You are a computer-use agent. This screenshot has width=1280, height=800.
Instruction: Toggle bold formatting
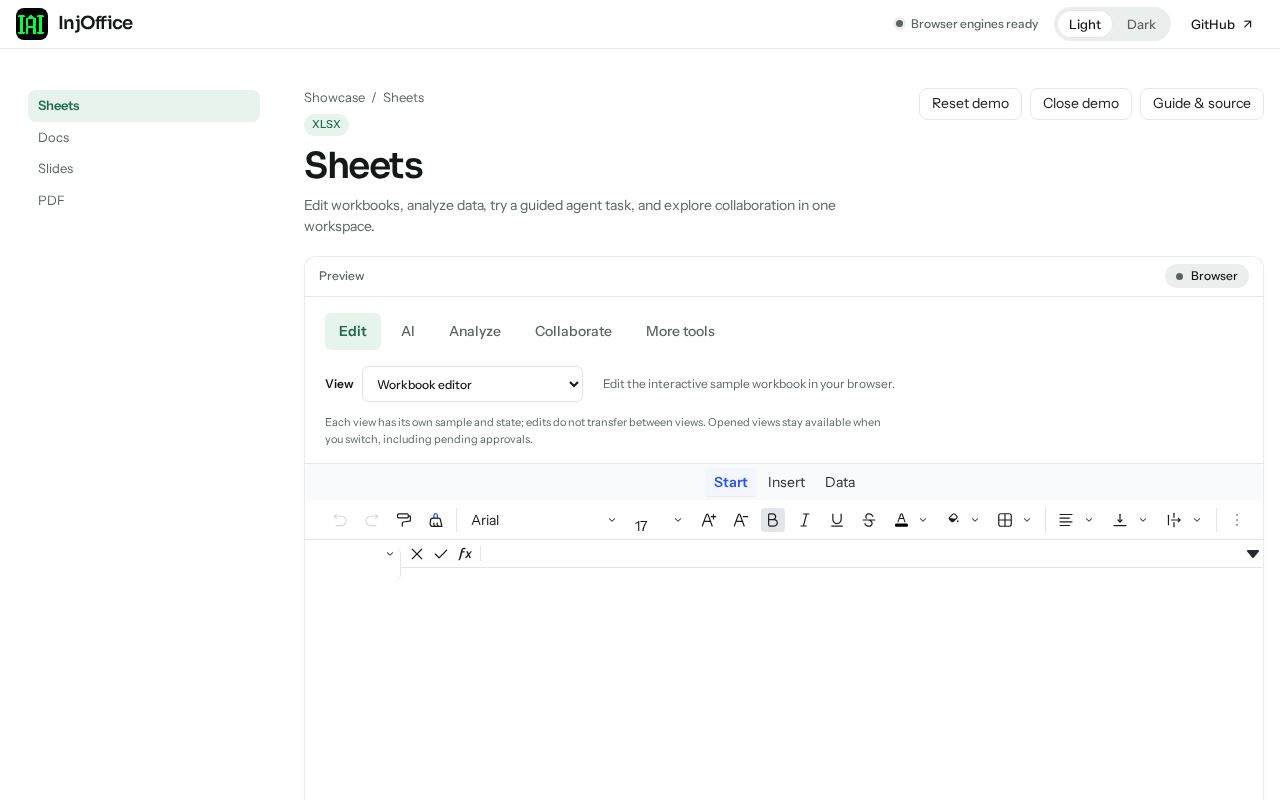(773, 520)
